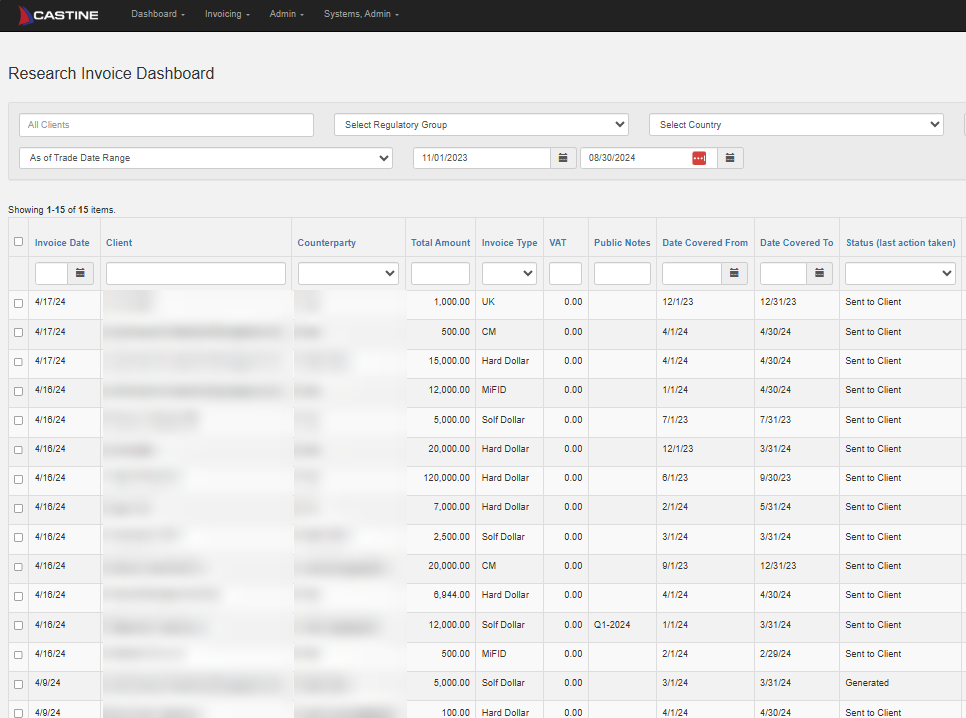
Task: Sort by Date Covered From column
Action: tap(705, 243)
